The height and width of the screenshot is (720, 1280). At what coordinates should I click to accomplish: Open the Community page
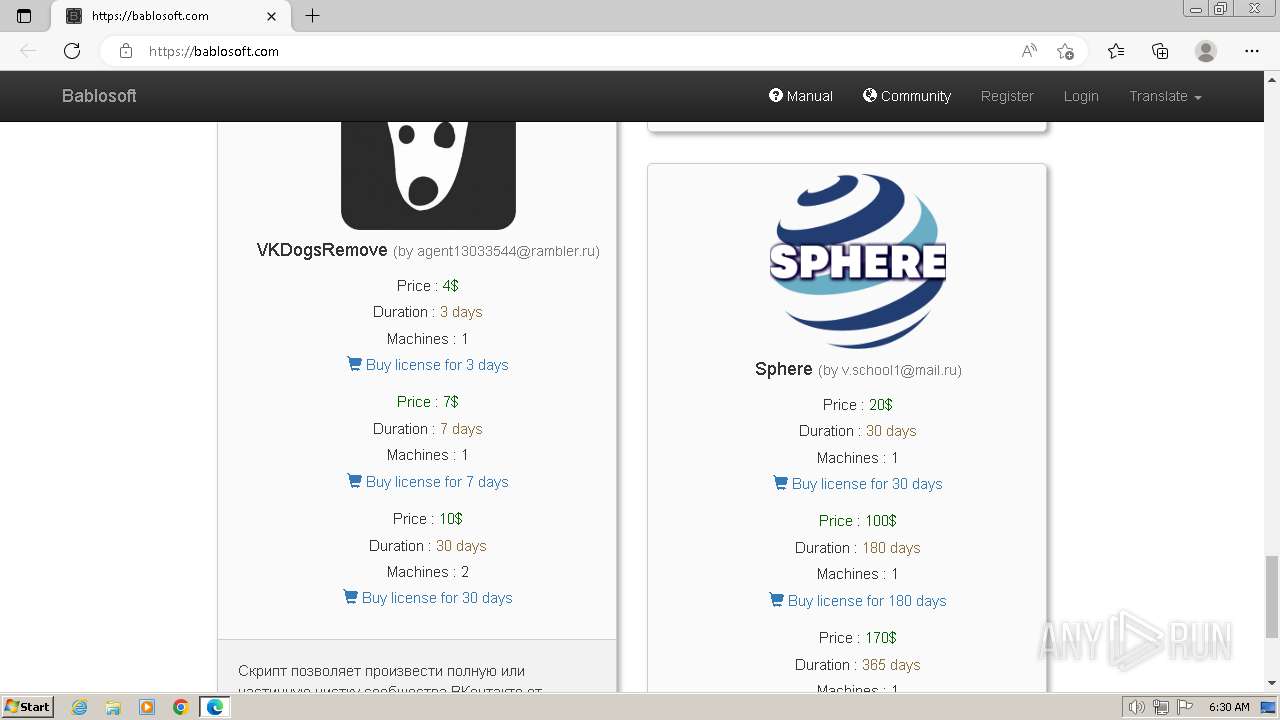[907, 96]
